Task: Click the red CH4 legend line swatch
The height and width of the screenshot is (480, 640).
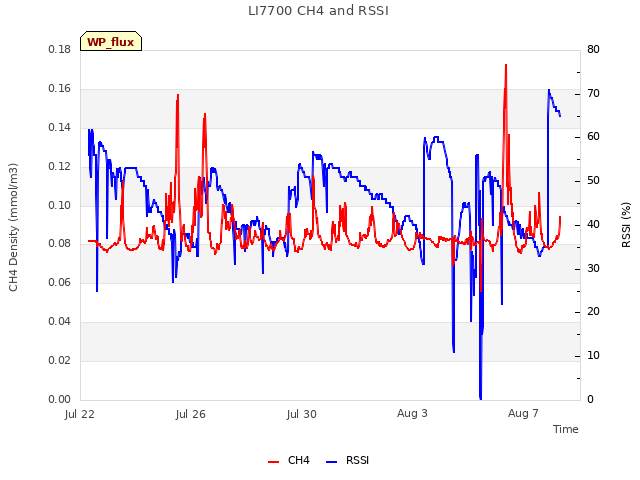Action: pyautogui.click(x=273, y=462)
